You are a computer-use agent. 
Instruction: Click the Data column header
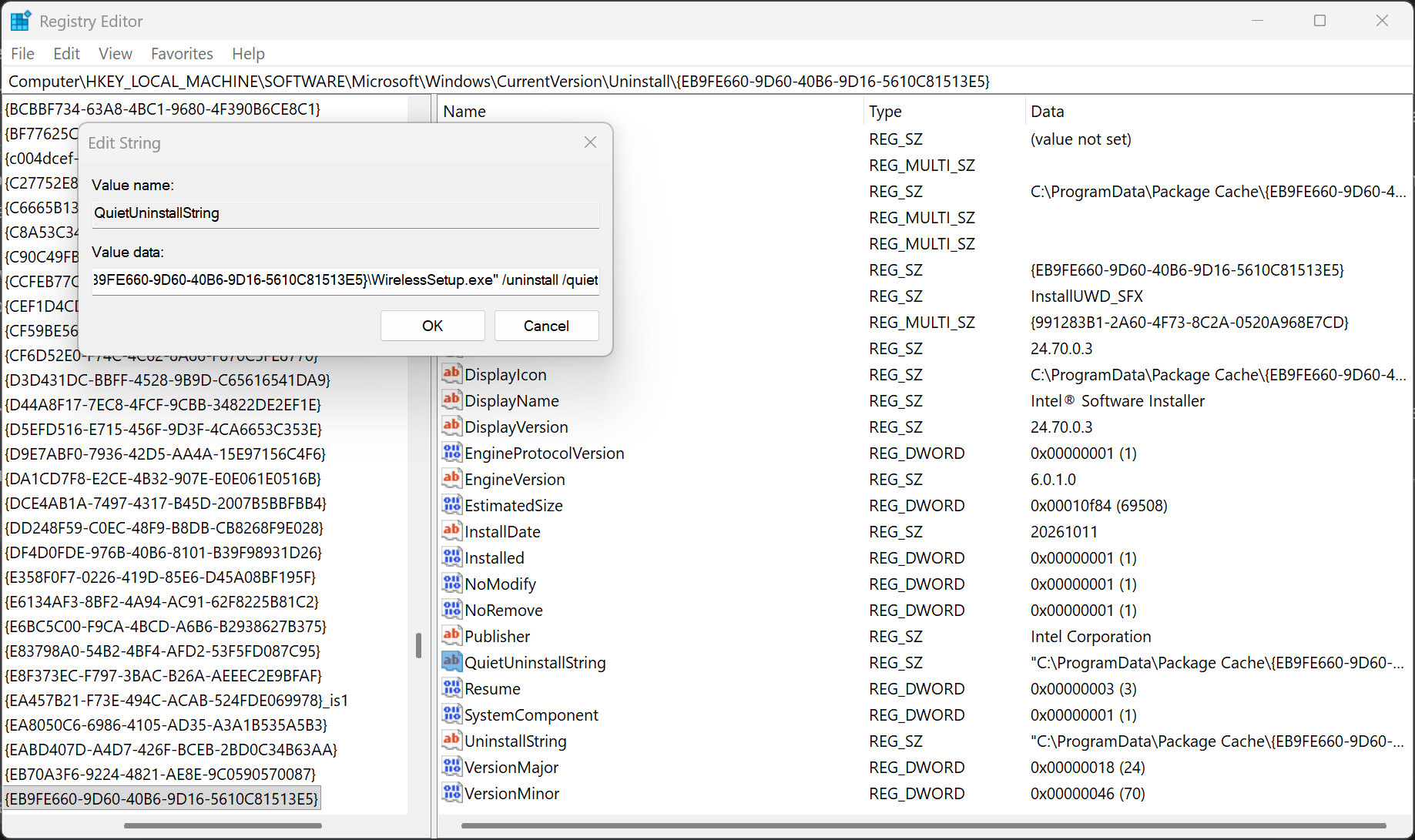pyautogui.click(x=1219, y=112)
